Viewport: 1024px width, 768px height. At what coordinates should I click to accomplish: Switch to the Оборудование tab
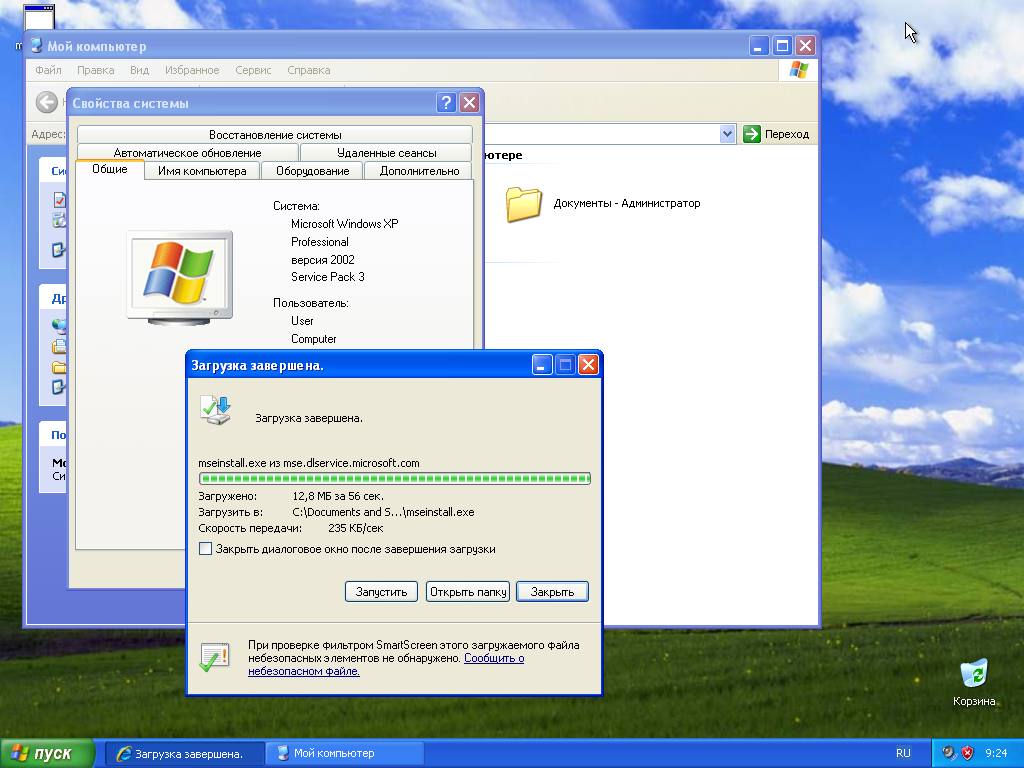pyautogui.click(x=312, y=171)
